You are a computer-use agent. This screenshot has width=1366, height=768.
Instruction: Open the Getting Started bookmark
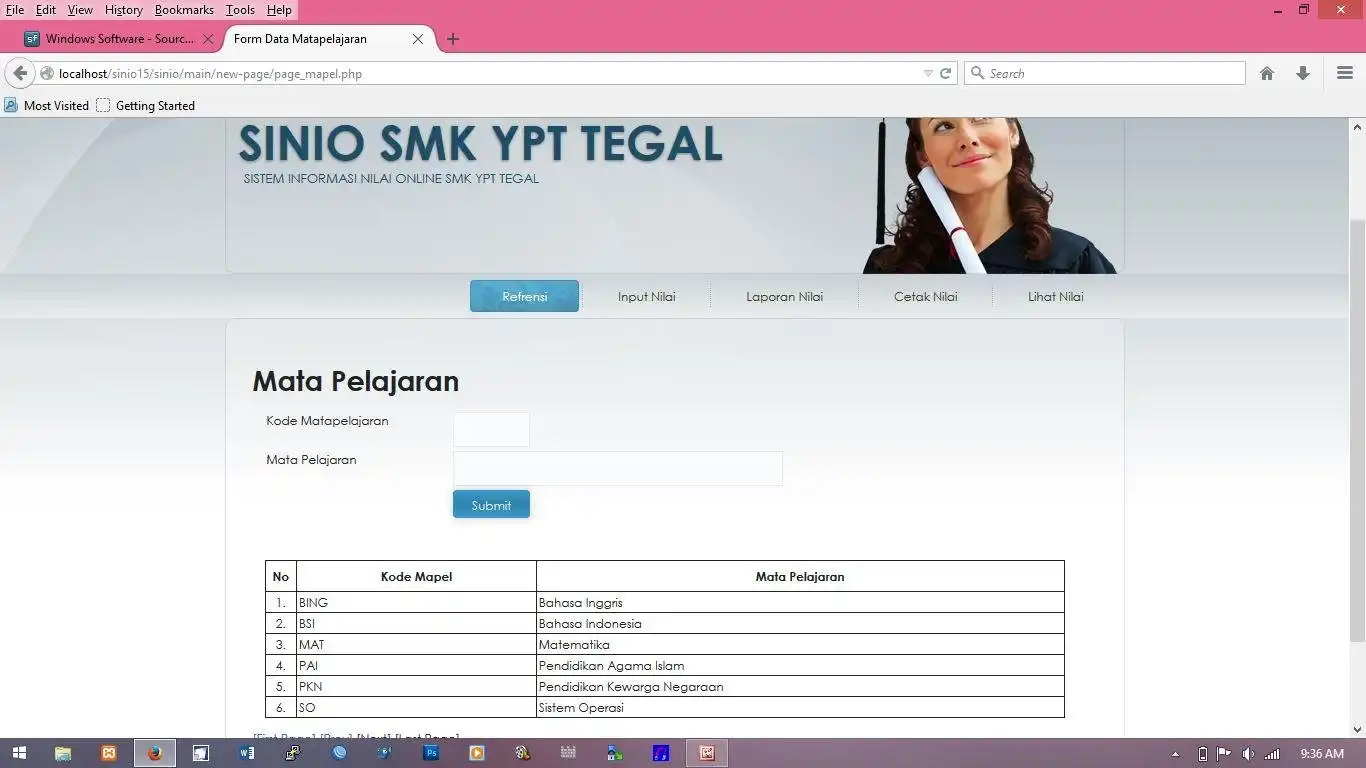(146, 105)
